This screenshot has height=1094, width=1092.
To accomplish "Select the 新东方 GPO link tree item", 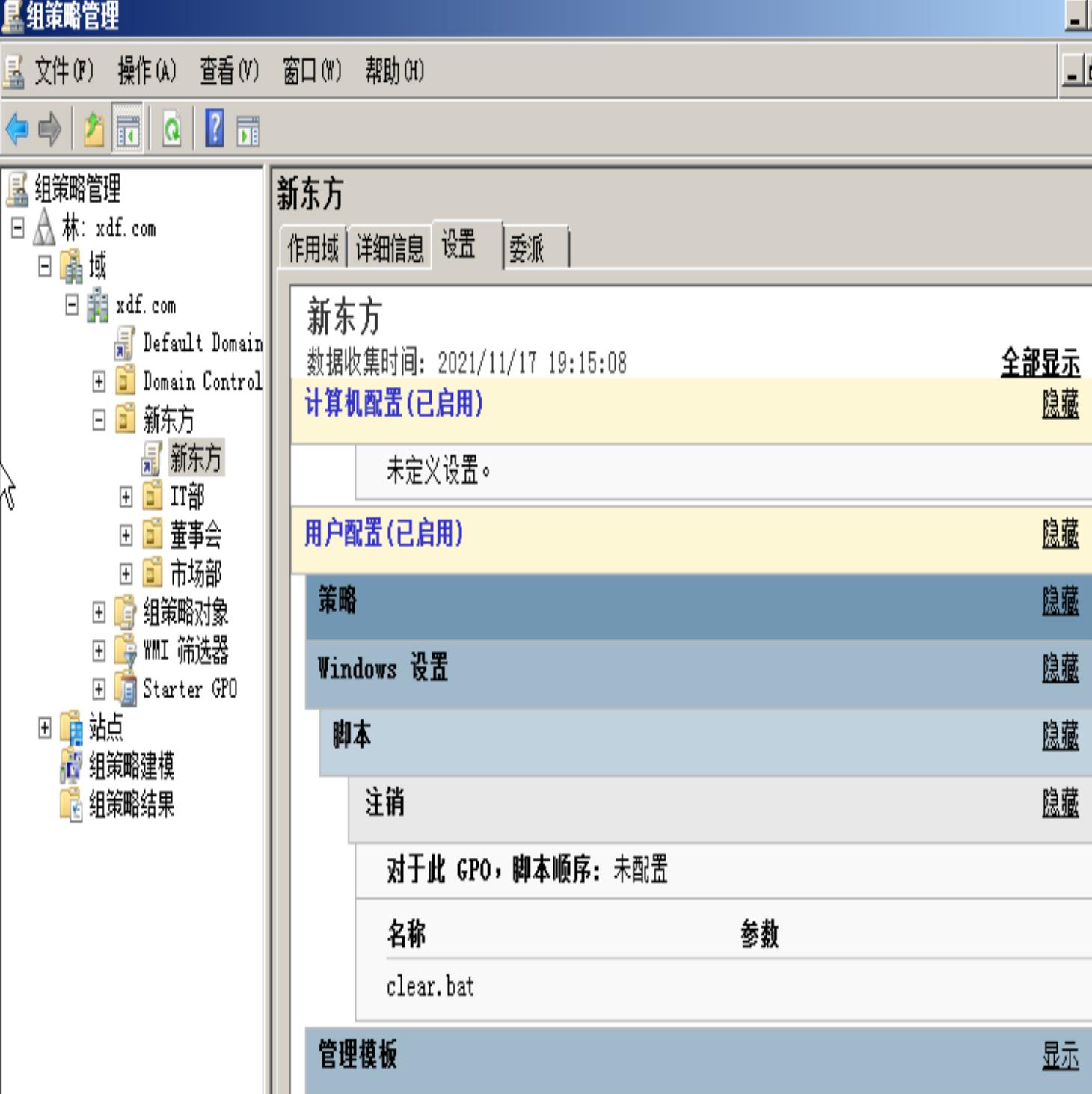I will click(x=196, y=458).
